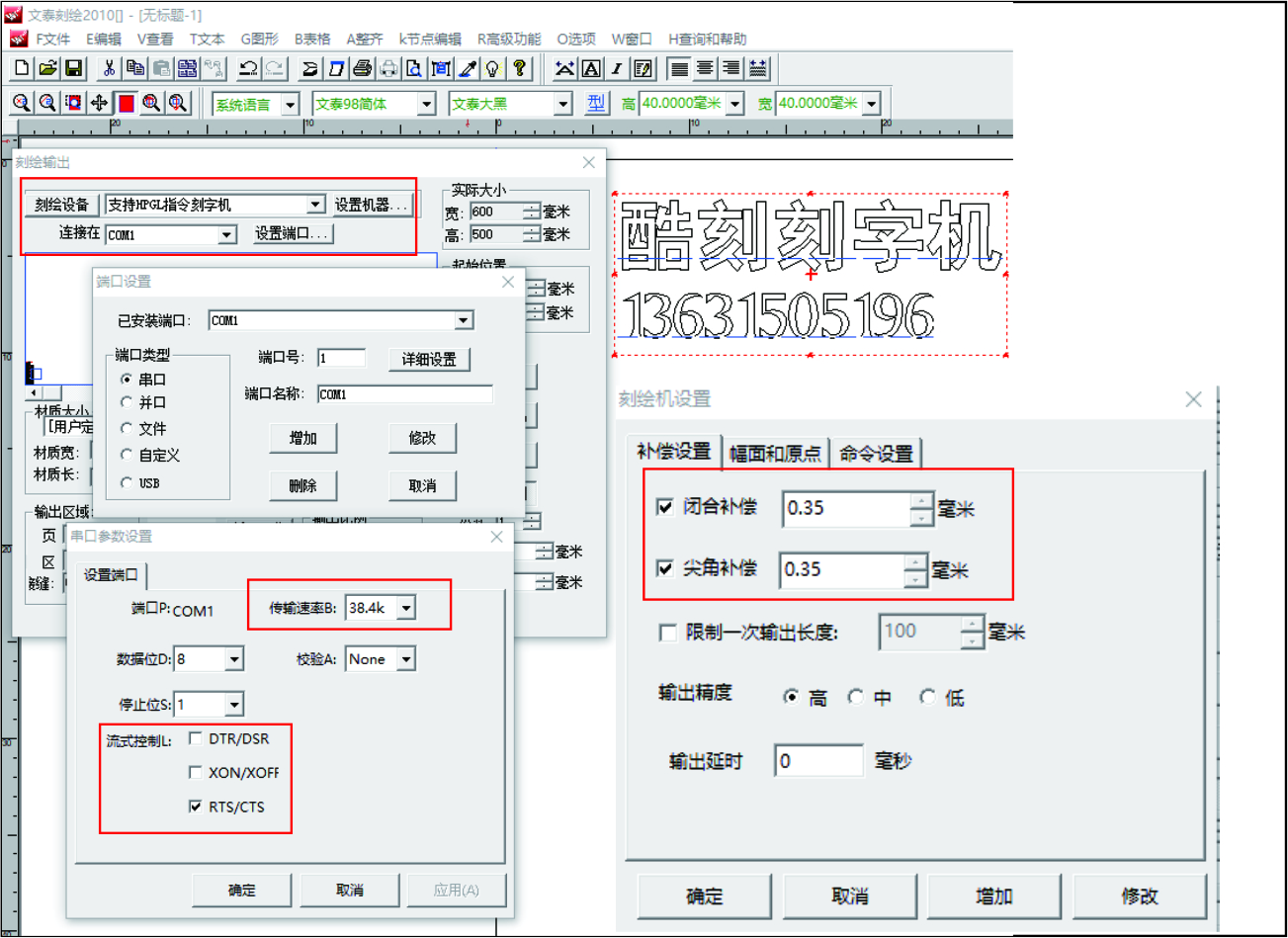Select 文件 port type radio
This screenshot has height=938, width=1288.
[127, 428]
